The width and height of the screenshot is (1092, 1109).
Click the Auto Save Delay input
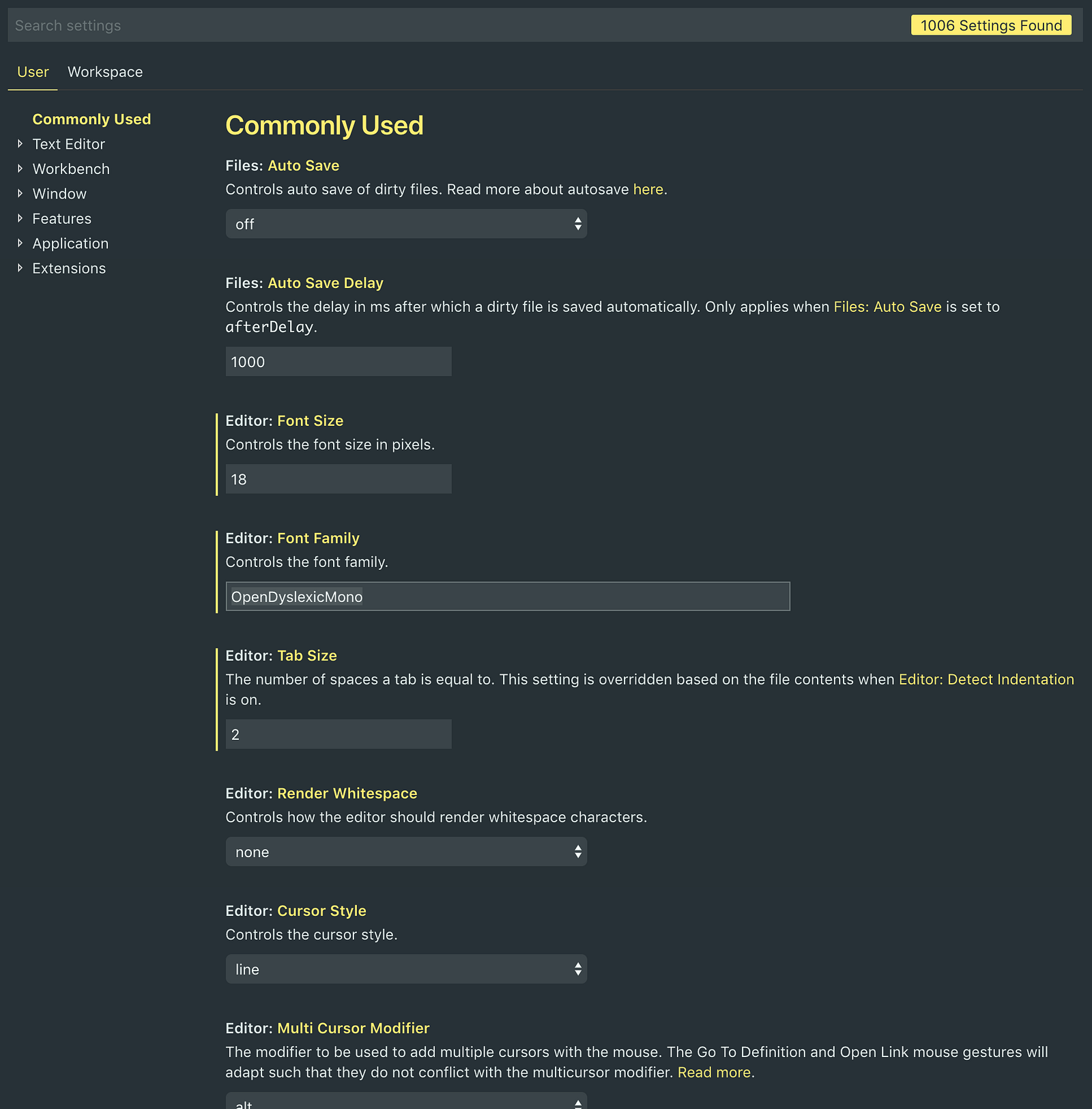coord(339,362)
